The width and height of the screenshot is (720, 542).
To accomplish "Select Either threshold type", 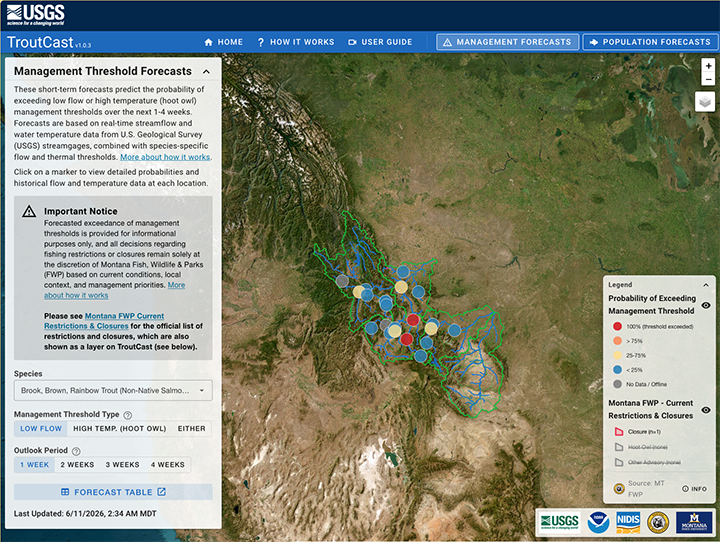I will [x=191, y=429].
